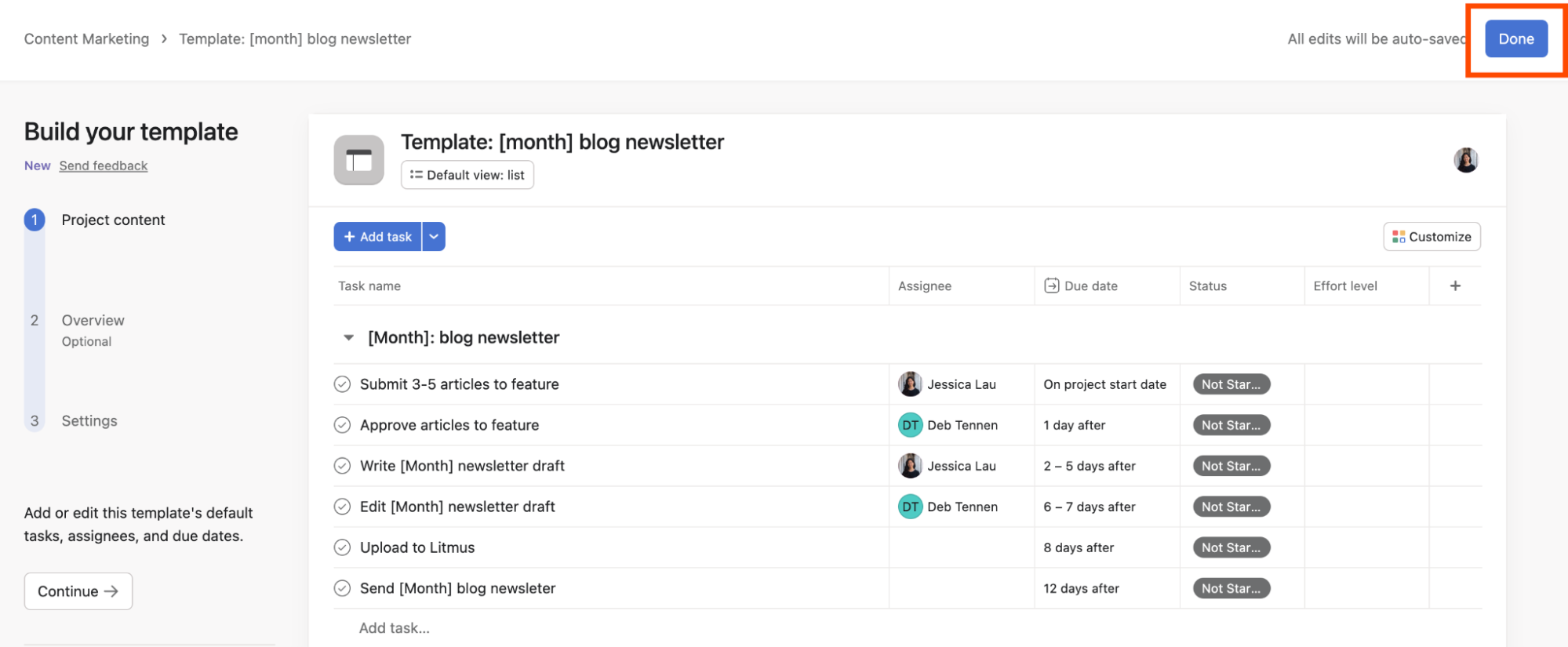Open Default view: list selector
Image resolution: width=1568 pixels, height=647 pixels.
tap(467, 175)
